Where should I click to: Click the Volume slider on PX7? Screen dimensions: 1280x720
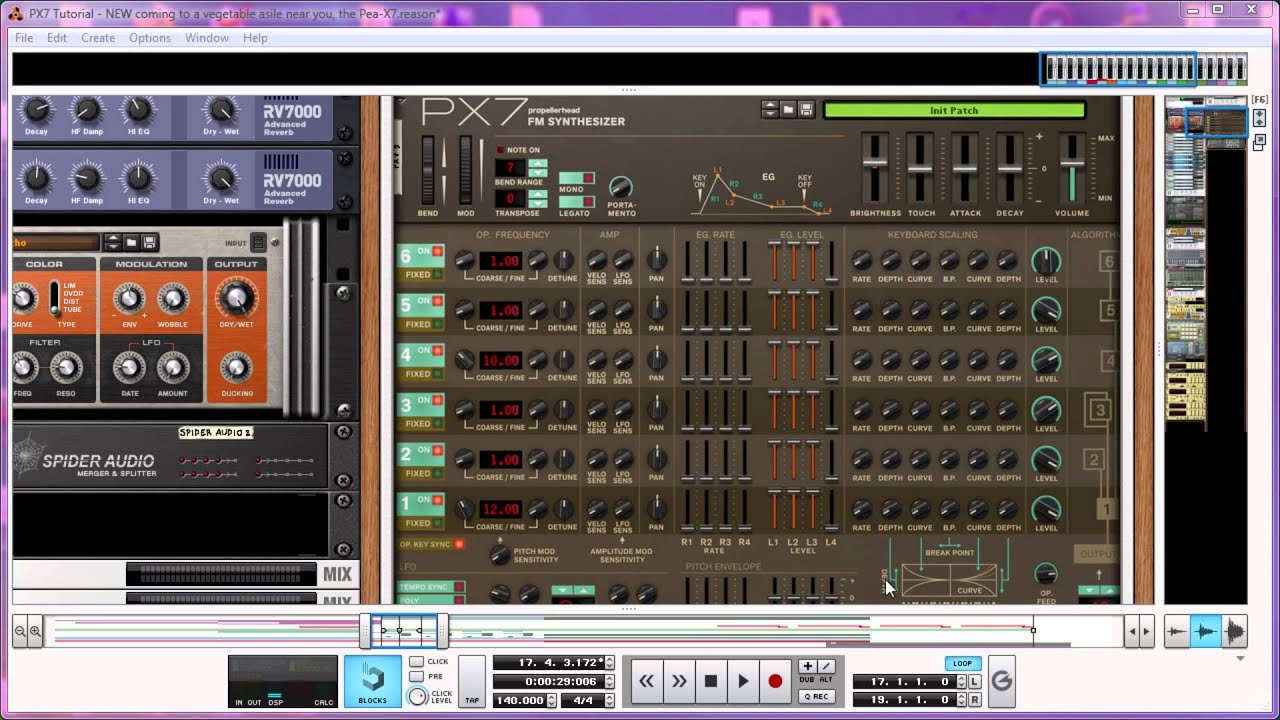click(1072, 168)
